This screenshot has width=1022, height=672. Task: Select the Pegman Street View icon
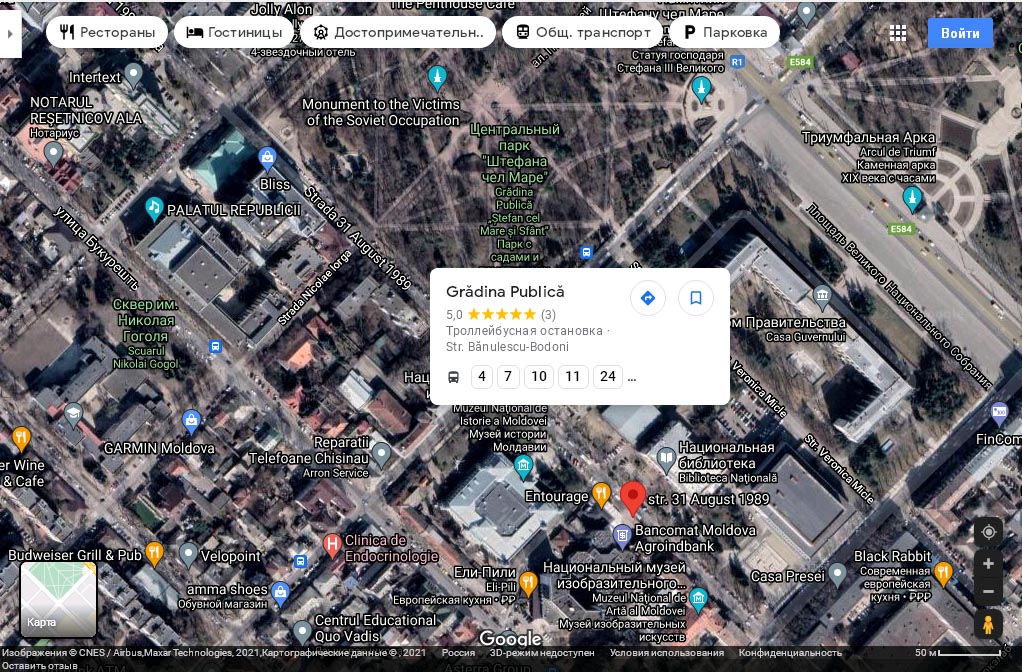[988, 624]
